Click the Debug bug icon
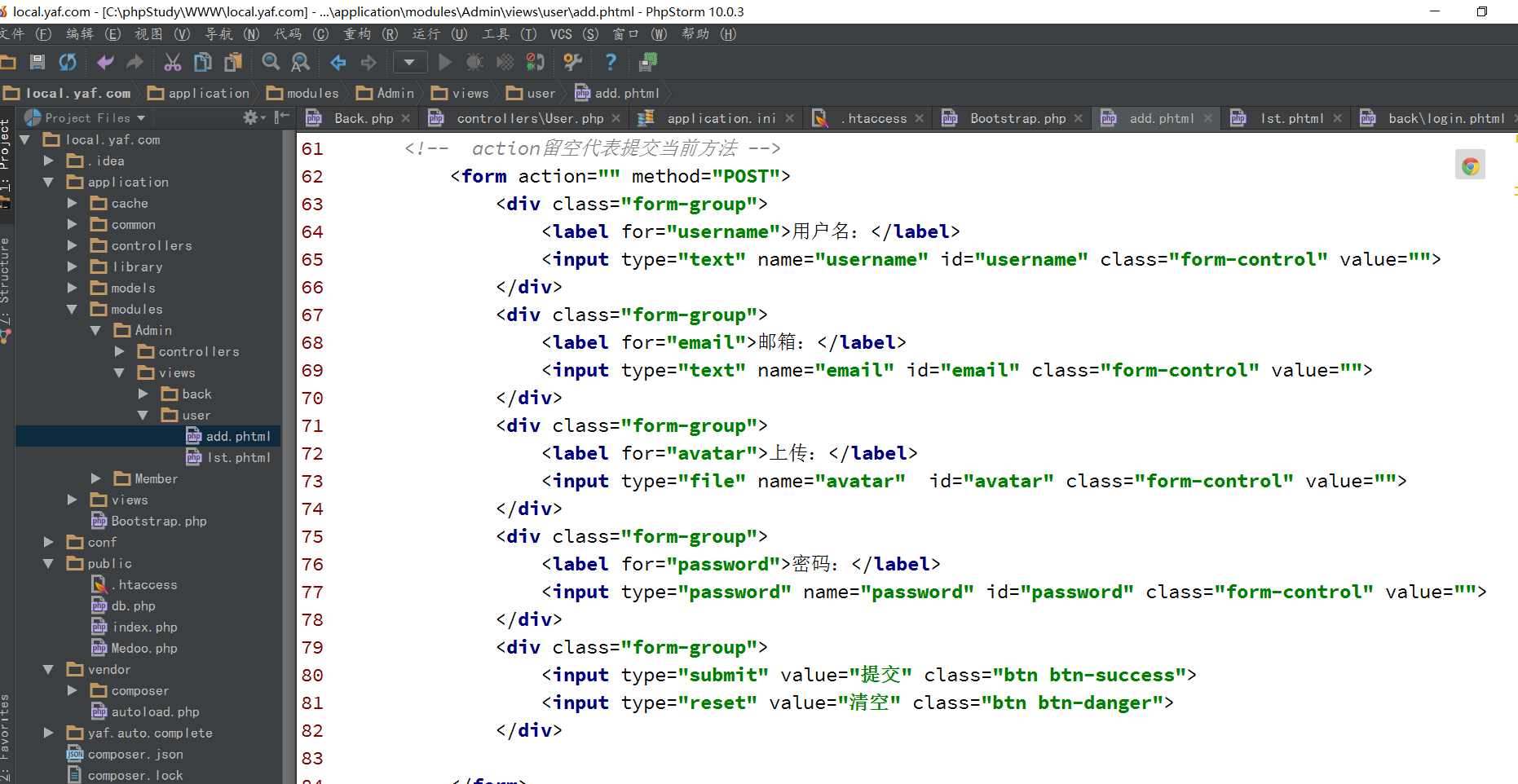This screenshot has height=784, width=1518. (474, 62)
